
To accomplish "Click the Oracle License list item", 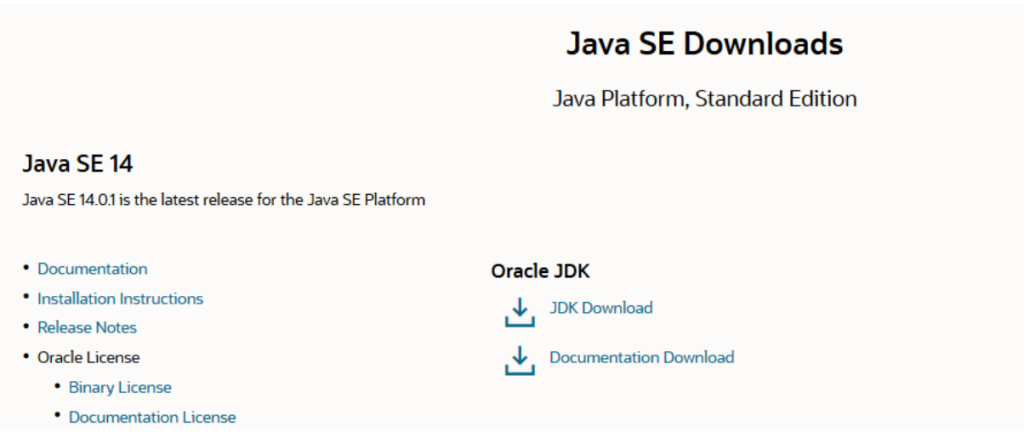I will point(88,357).
